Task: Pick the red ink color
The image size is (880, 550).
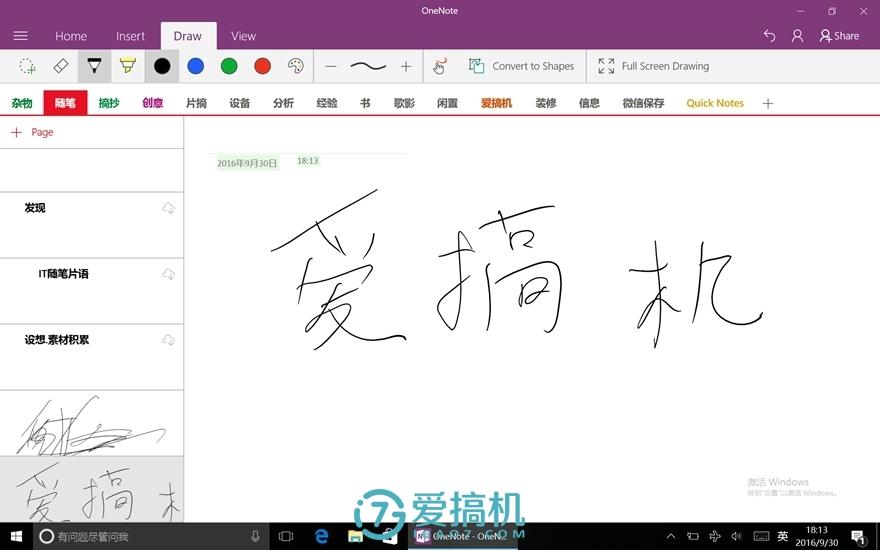Action: [x=262, y=66]
